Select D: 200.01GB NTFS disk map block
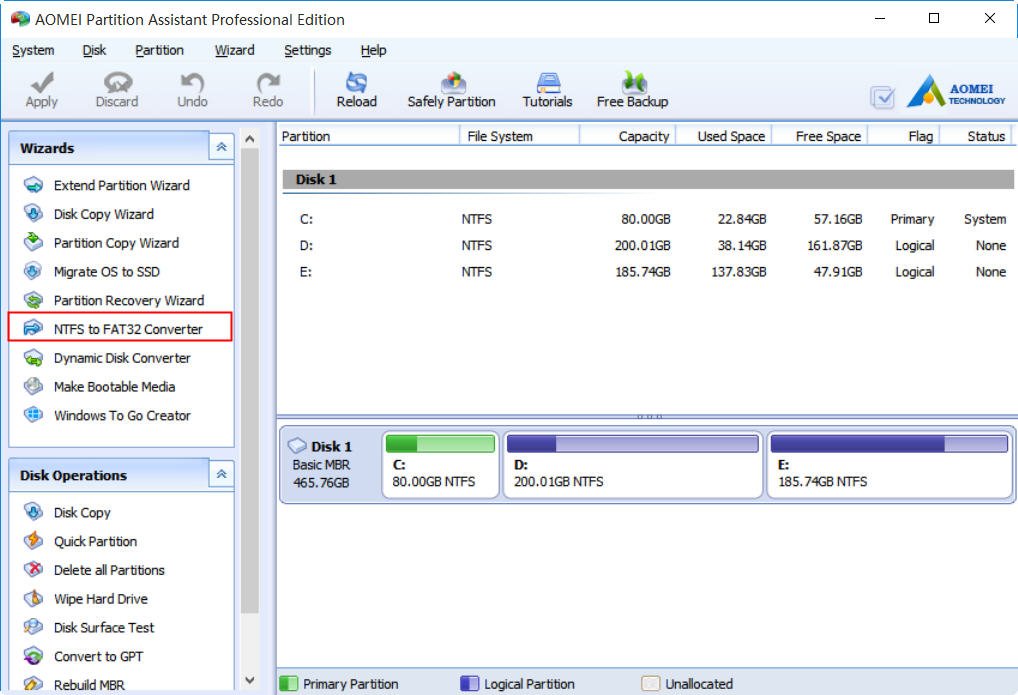The height and width of the screenshot is (695, 1018). pyautogui.click(x=632, y=464)
